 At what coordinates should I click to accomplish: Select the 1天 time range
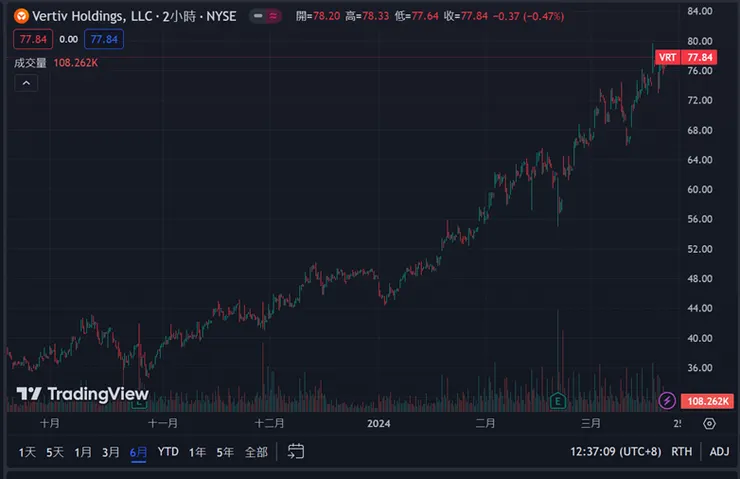[27, 452]
